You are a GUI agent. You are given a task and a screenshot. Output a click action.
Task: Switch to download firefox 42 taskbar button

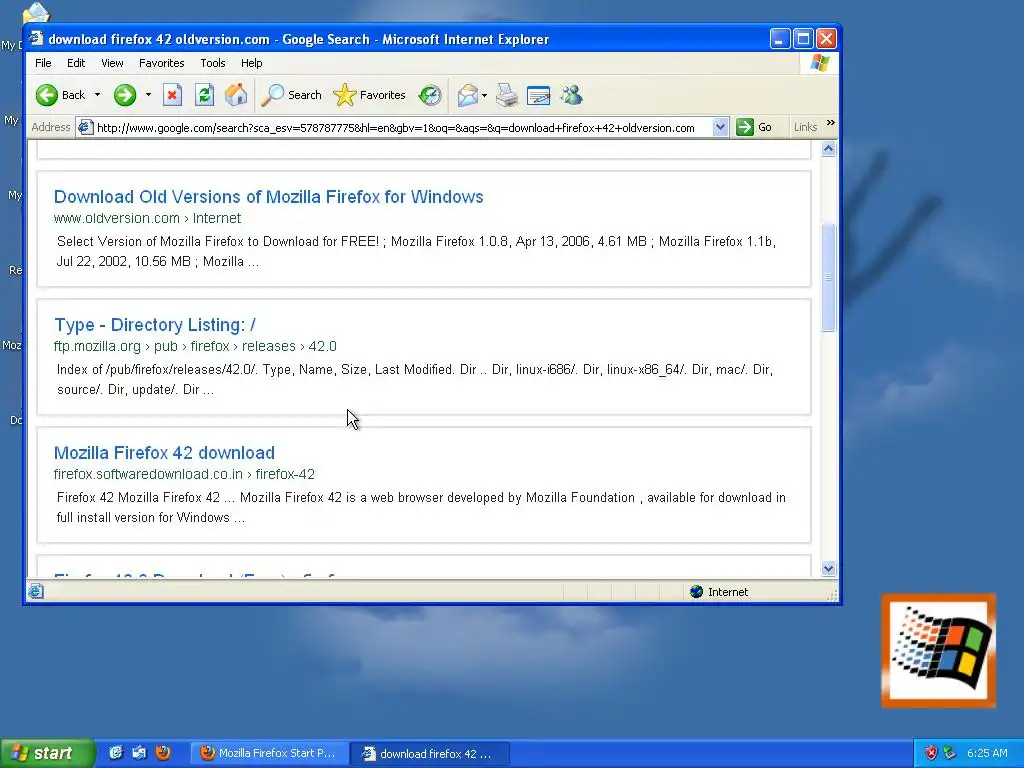pos(429,754)
